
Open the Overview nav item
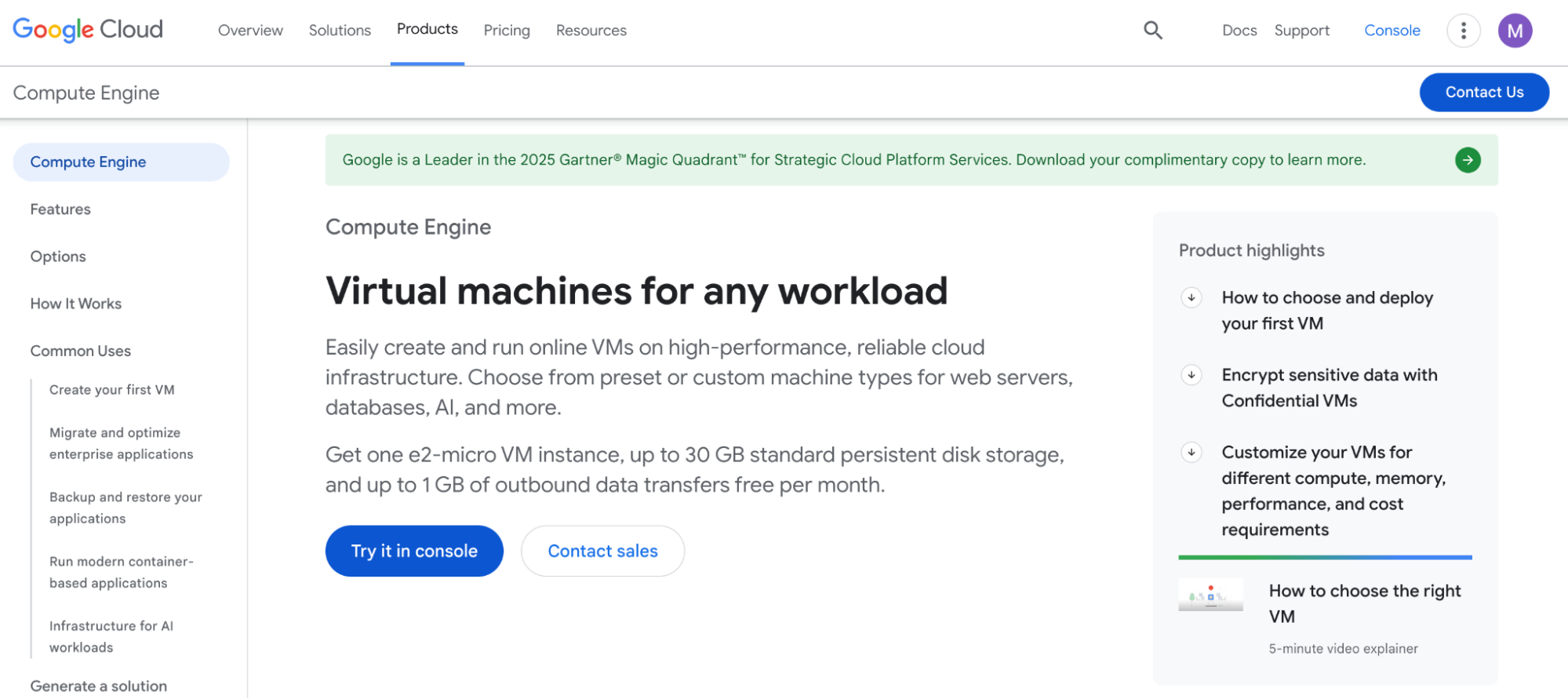coord(250,31)
